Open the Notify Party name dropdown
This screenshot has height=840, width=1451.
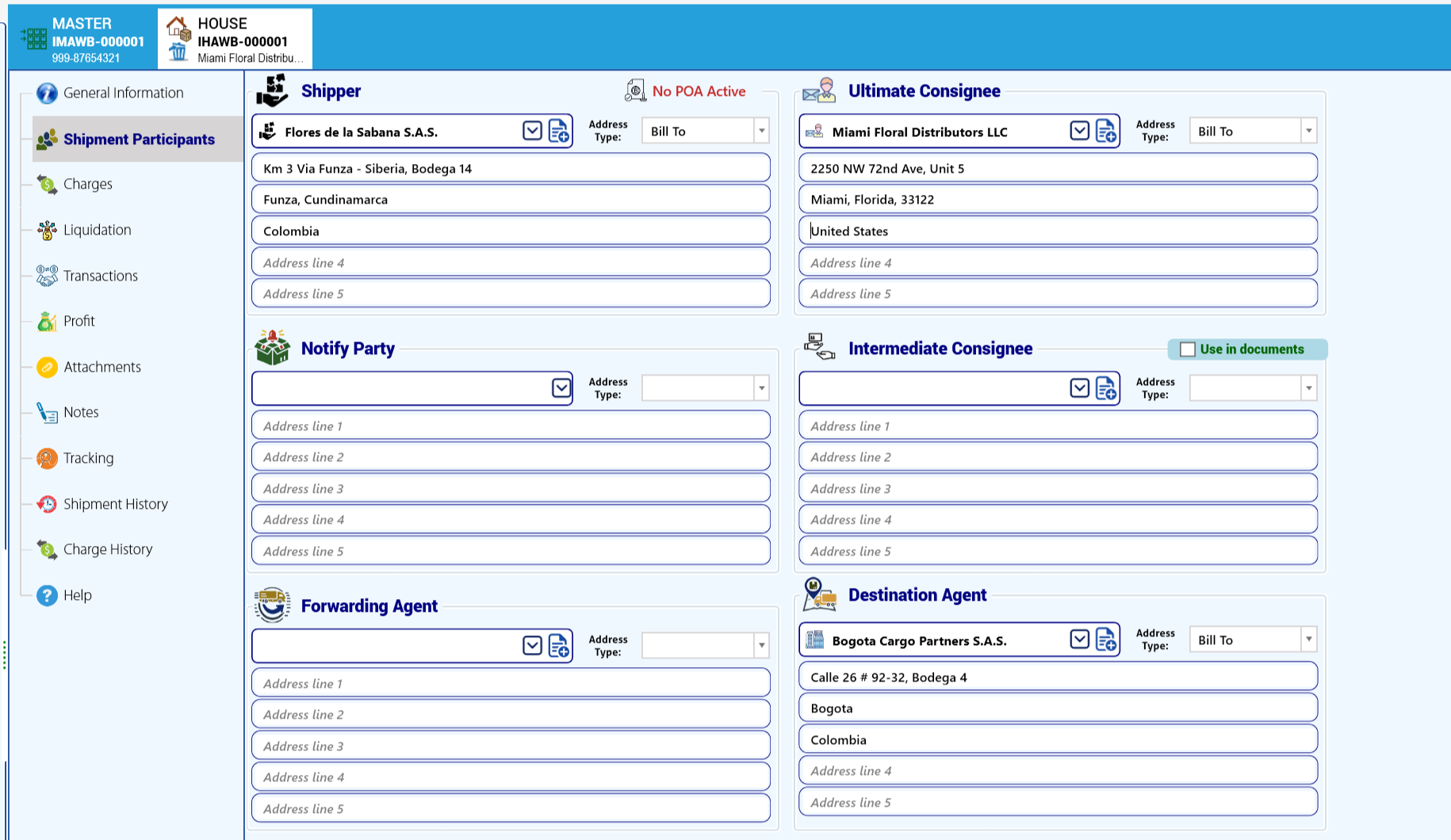(x=561, y=388)
